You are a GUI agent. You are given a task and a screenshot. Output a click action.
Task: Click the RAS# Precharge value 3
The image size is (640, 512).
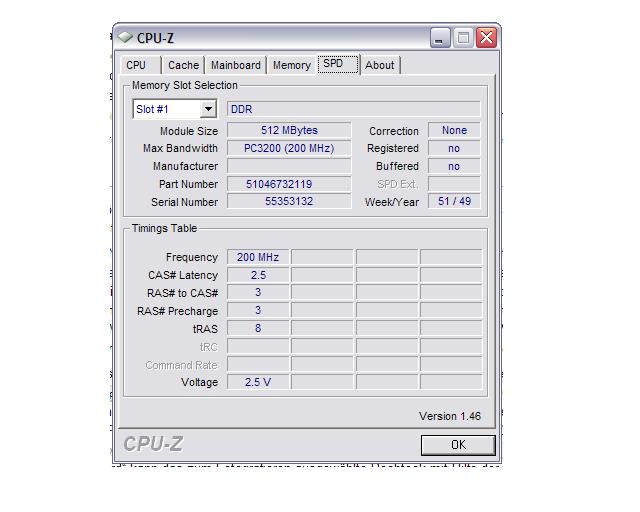[x=258, y=311]
